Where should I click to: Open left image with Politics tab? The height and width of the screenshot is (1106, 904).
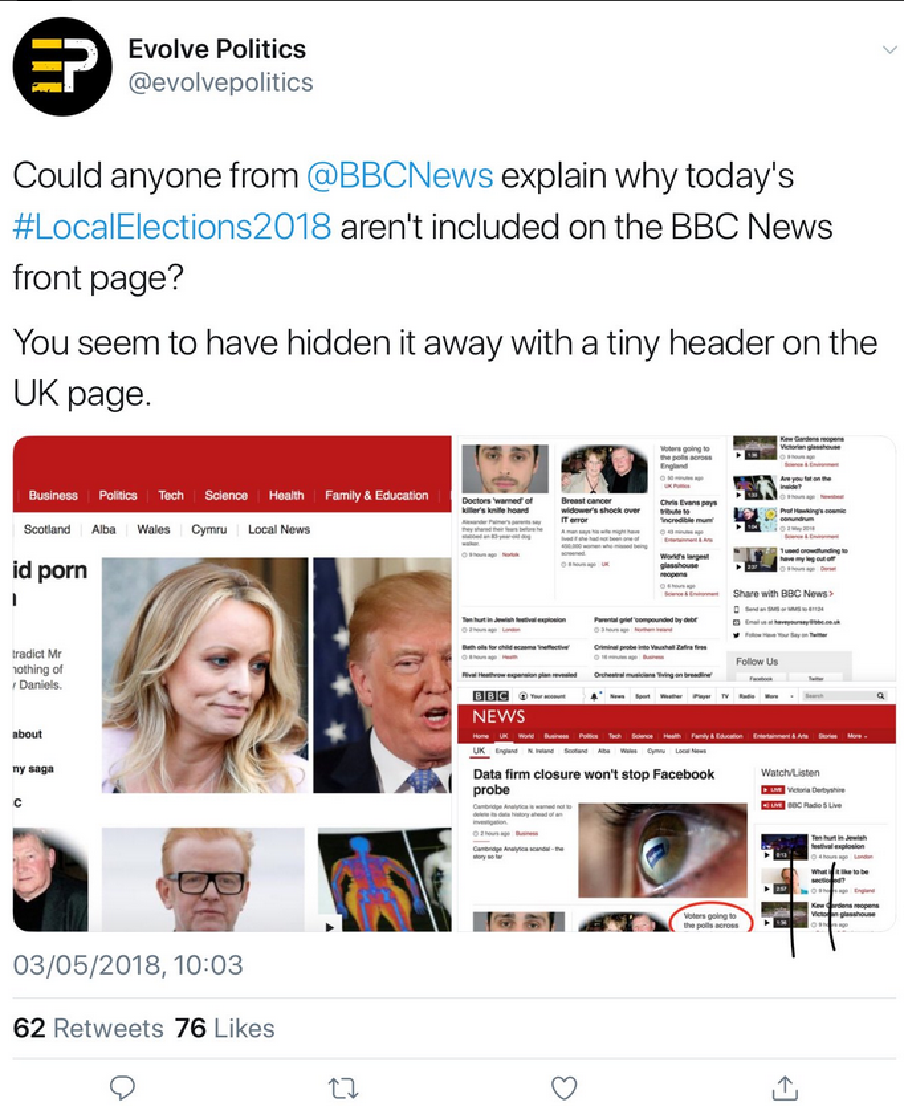coord(232,683)
